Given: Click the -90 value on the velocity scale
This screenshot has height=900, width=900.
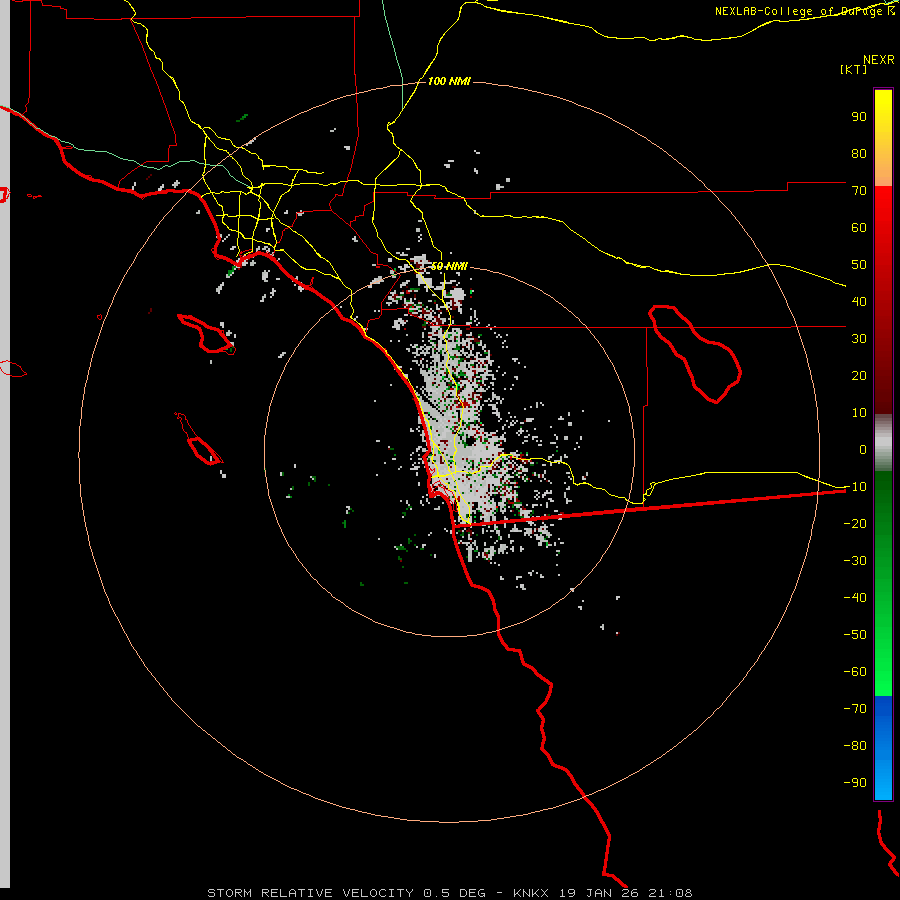Looking at the screenshot, I should point(855,783).
